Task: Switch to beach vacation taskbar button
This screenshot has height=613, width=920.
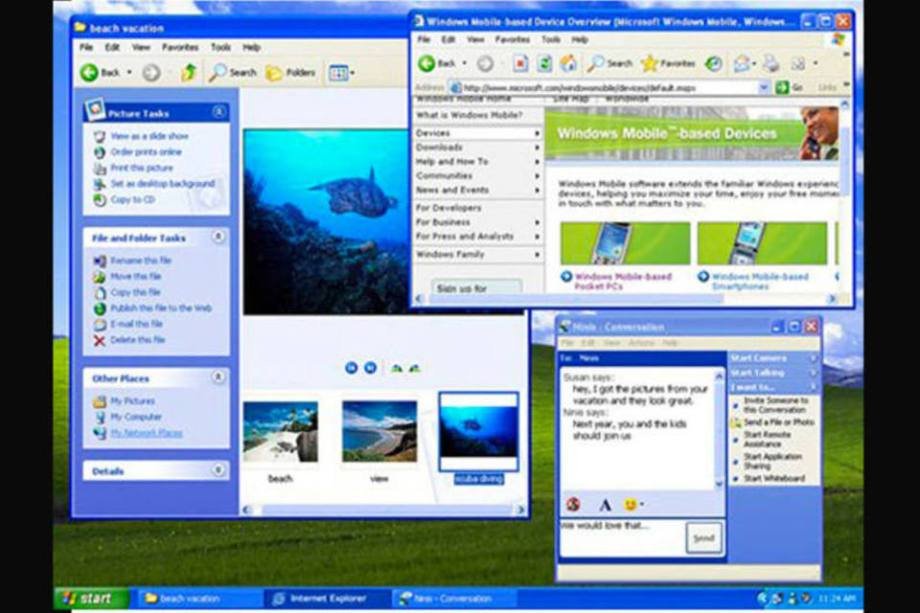Action: coord(198,598)
